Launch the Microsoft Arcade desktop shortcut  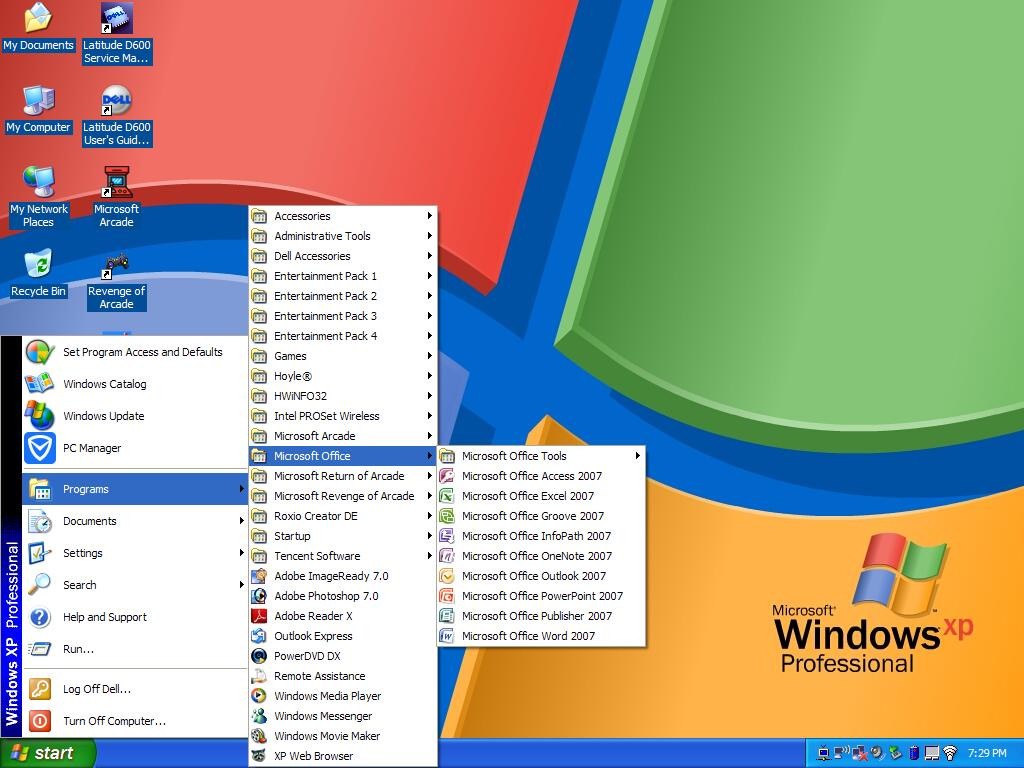pos(117,197)
